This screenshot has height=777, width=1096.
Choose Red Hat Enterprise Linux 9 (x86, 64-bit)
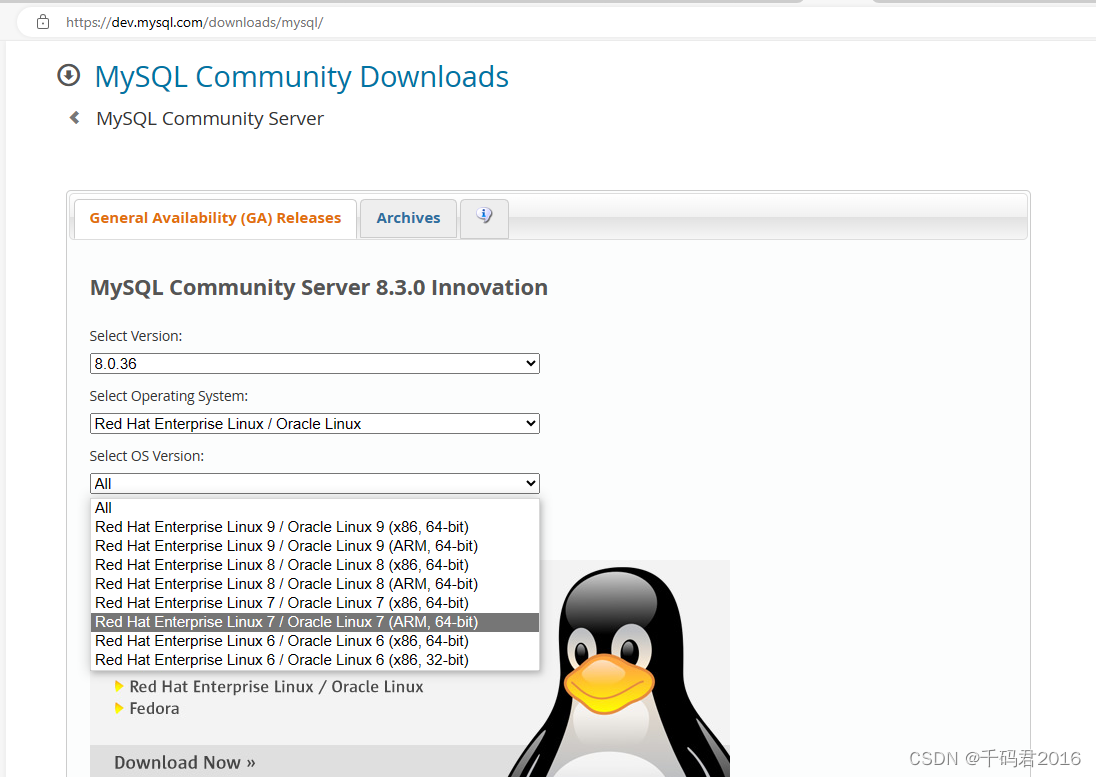283,526
